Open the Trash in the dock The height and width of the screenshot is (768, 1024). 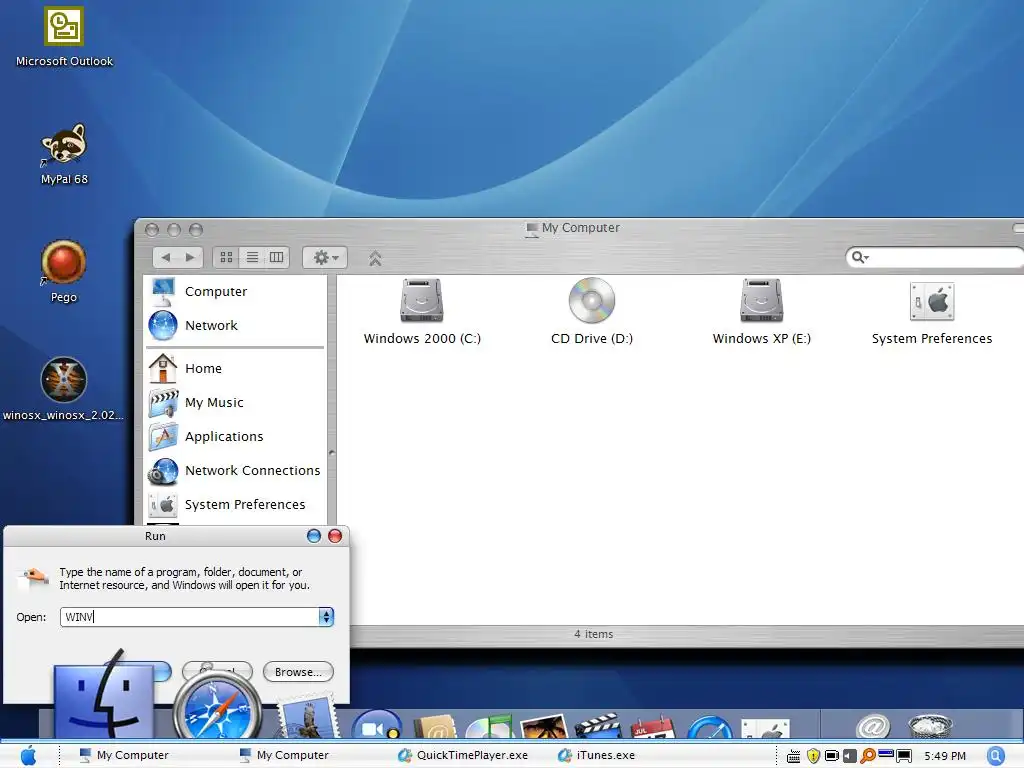[930, 726]
